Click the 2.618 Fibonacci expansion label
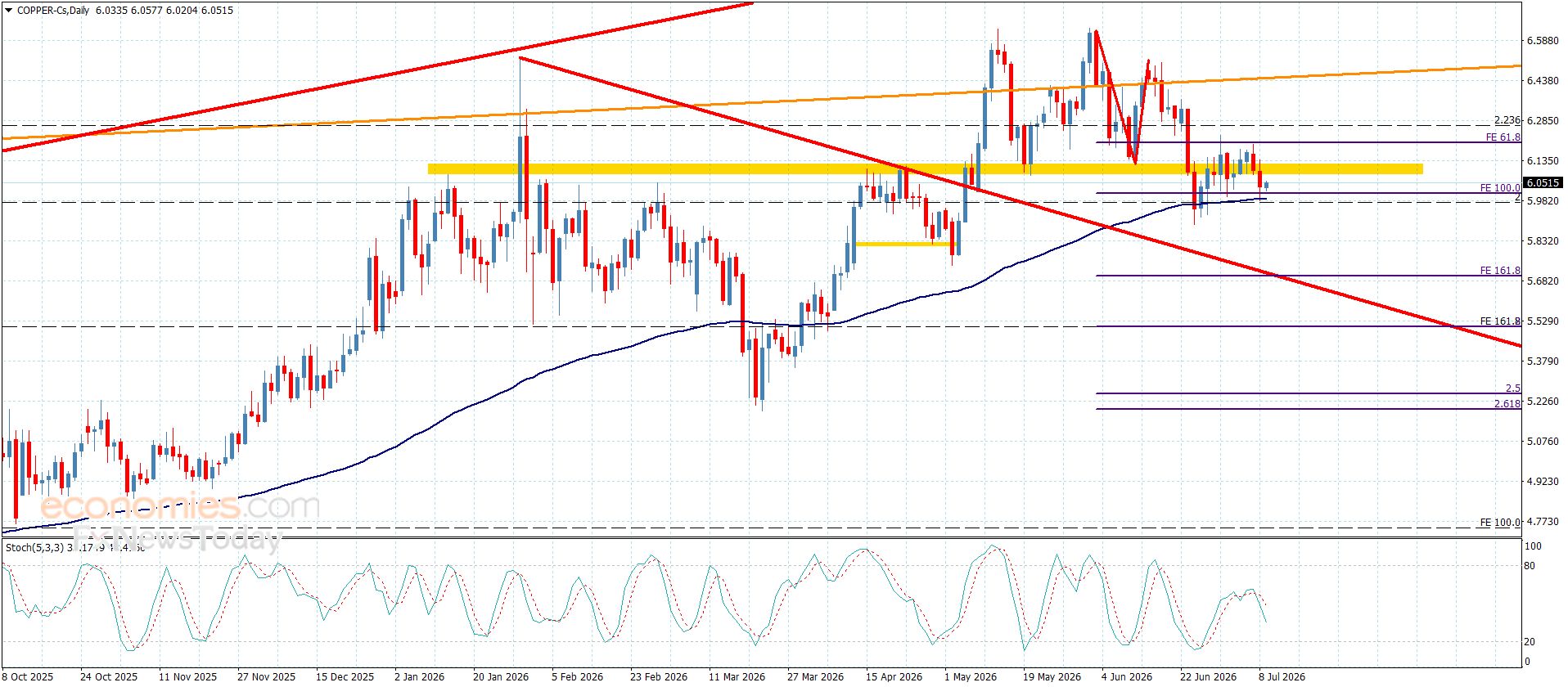 (x=1507, y=404)
